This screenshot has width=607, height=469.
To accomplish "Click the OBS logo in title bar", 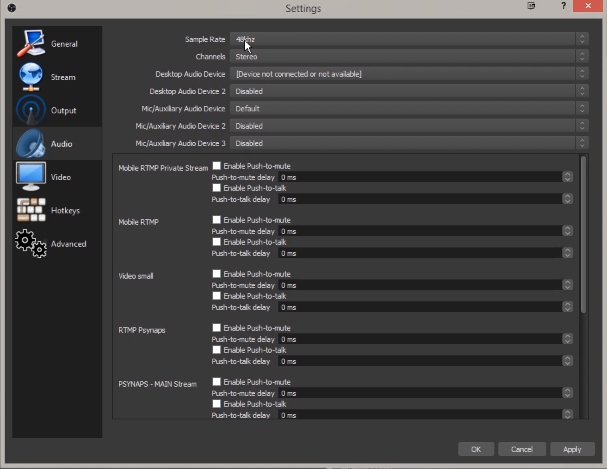I will tap(12, 8).
